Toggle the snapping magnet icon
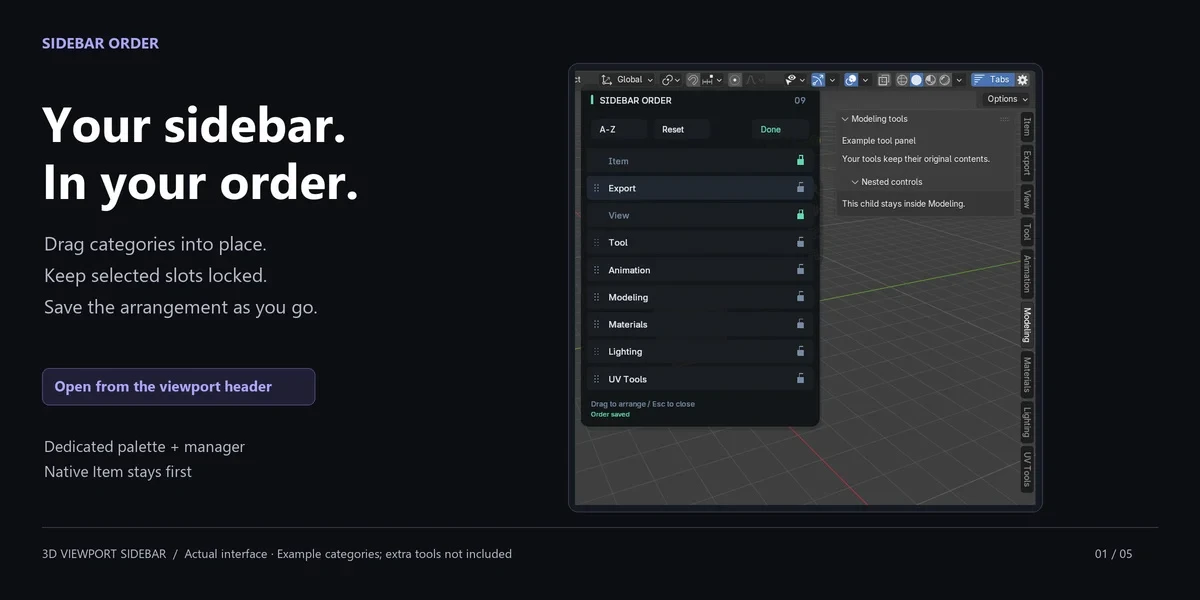The height and width of the screenshot is (600, 1200). tap(693, 80)
